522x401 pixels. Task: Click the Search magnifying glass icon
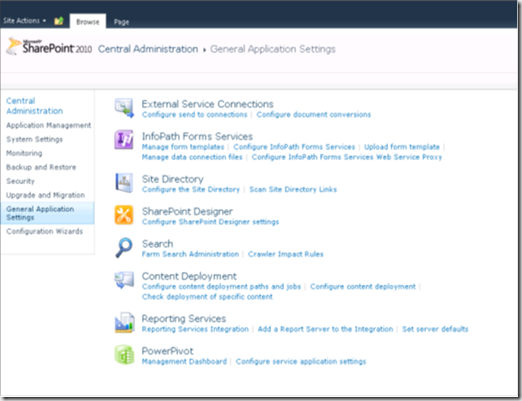pos(124,247)
